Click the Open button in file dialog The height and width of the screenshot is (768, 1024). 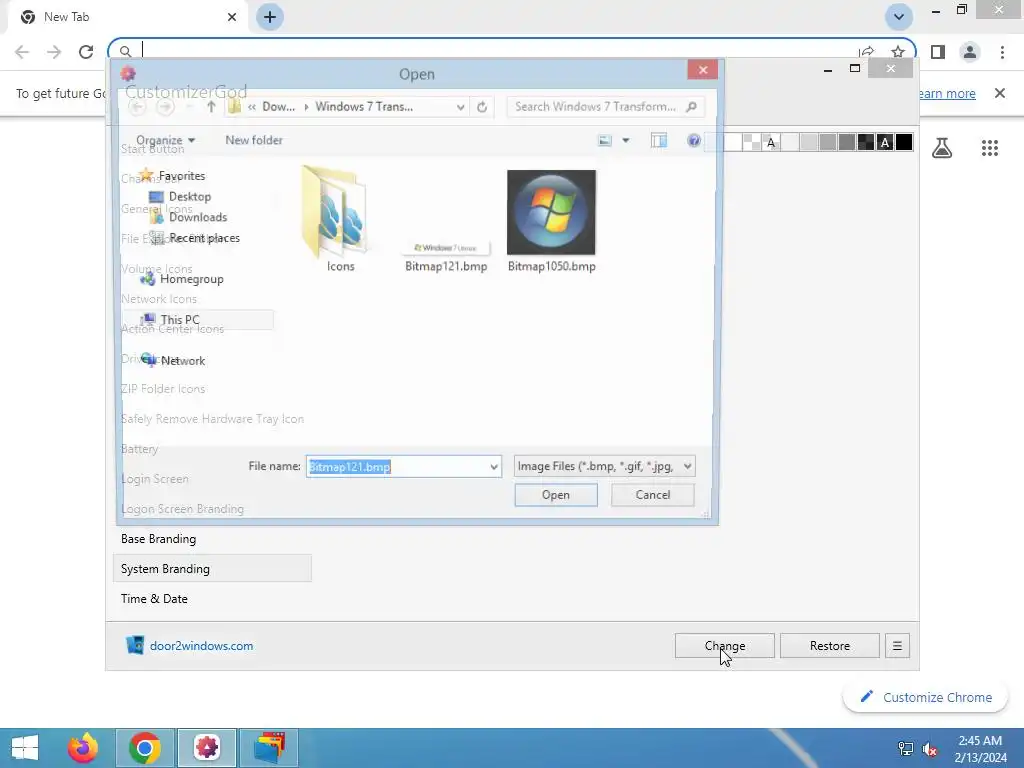point(556,495)
